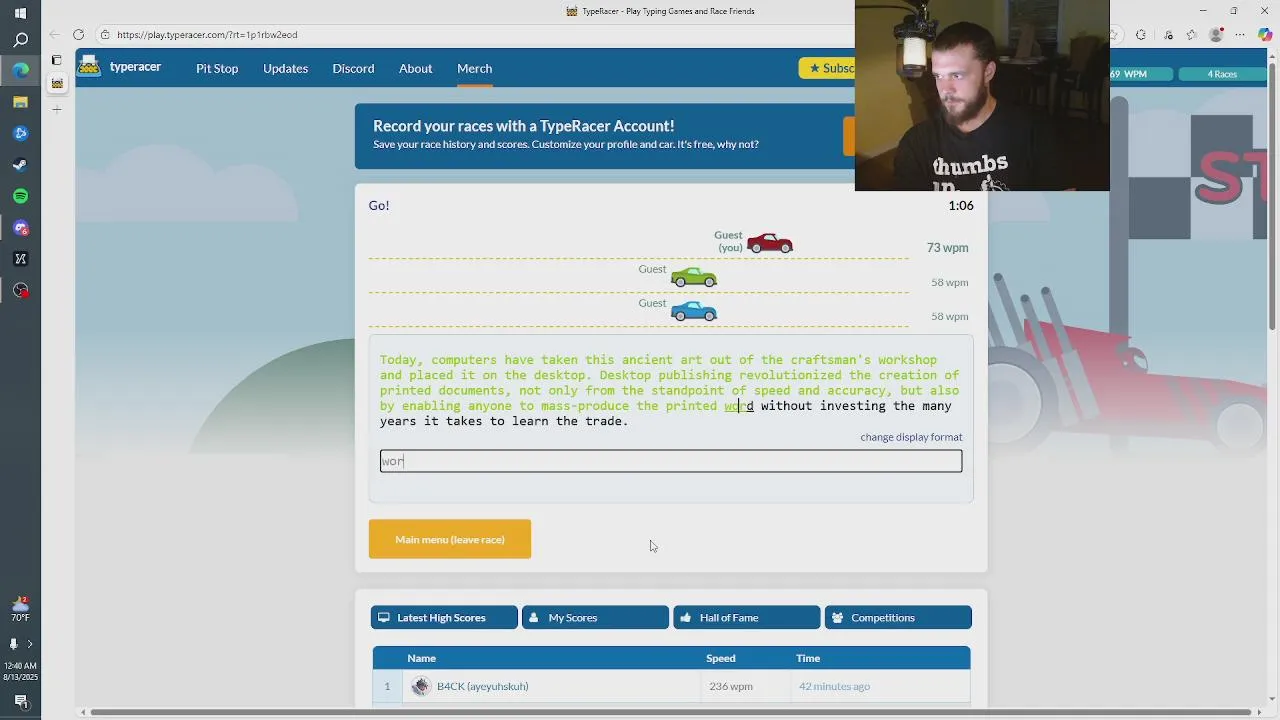Open Discord taskbar icon with notification badge
This screenshot has width=1280, height=720.
point(20,228)
